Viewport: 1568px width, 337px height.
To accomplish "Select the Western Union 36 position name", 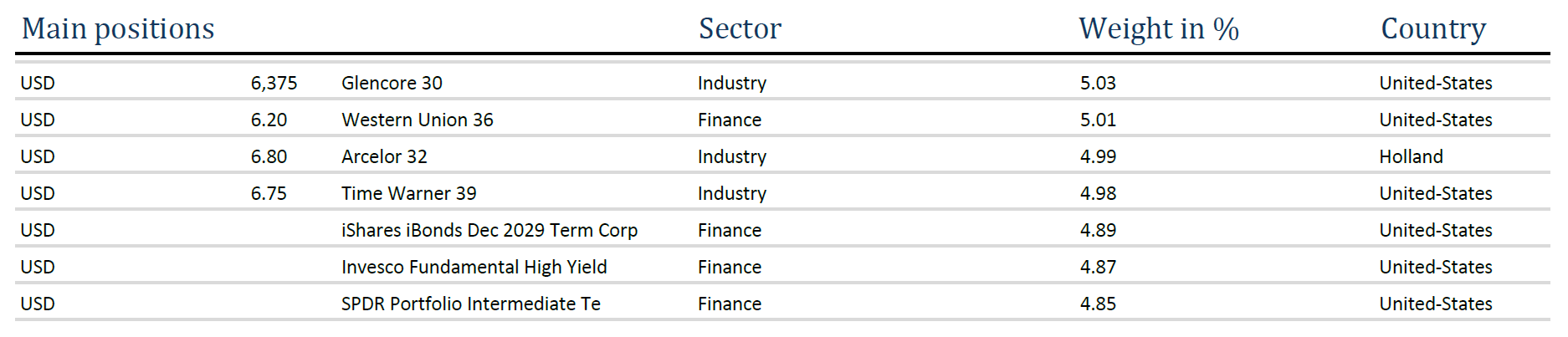I will point(417,120).
